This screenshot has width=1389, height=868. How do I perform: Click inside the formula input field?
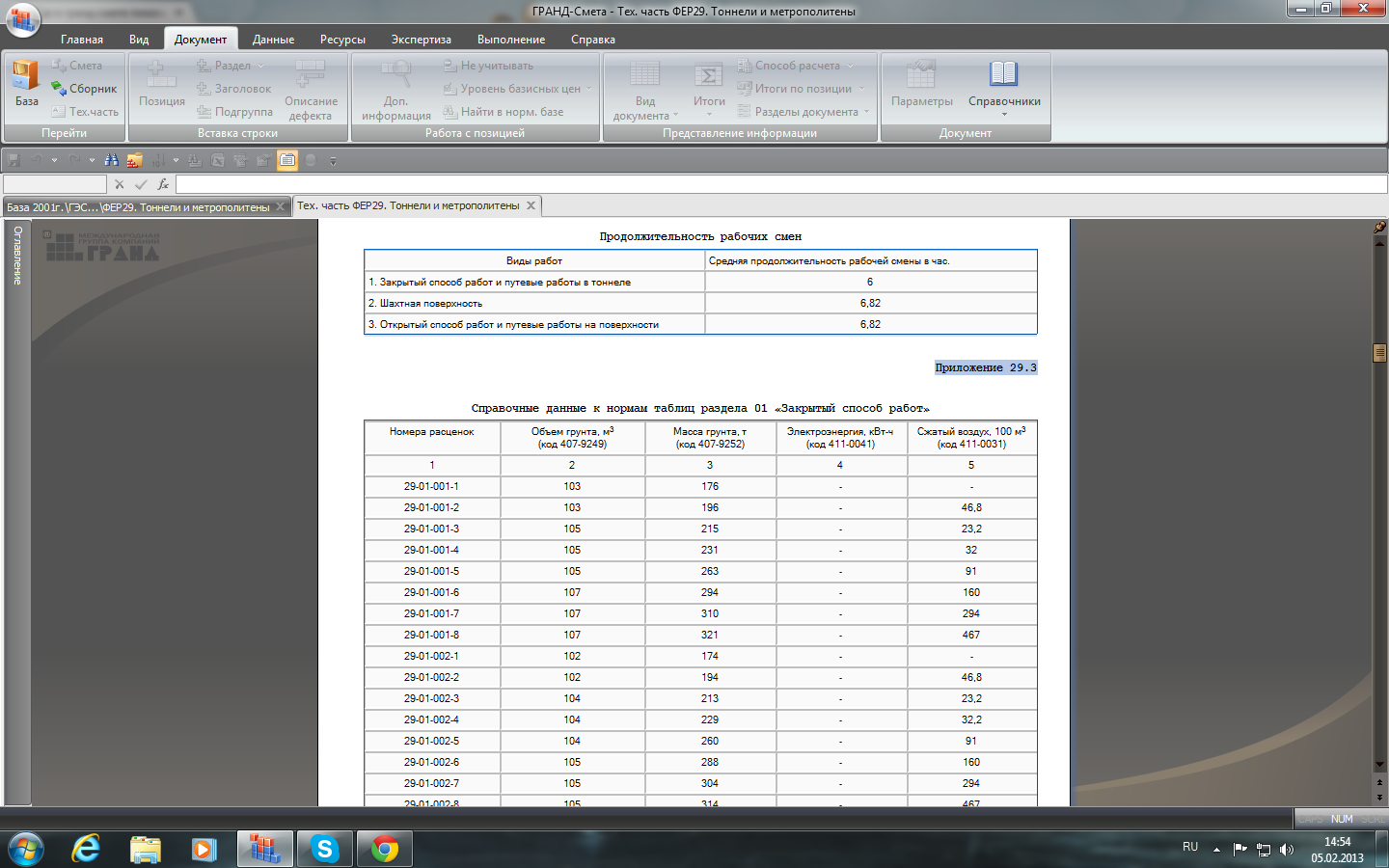pyautogui.click(x=772, y=184)
